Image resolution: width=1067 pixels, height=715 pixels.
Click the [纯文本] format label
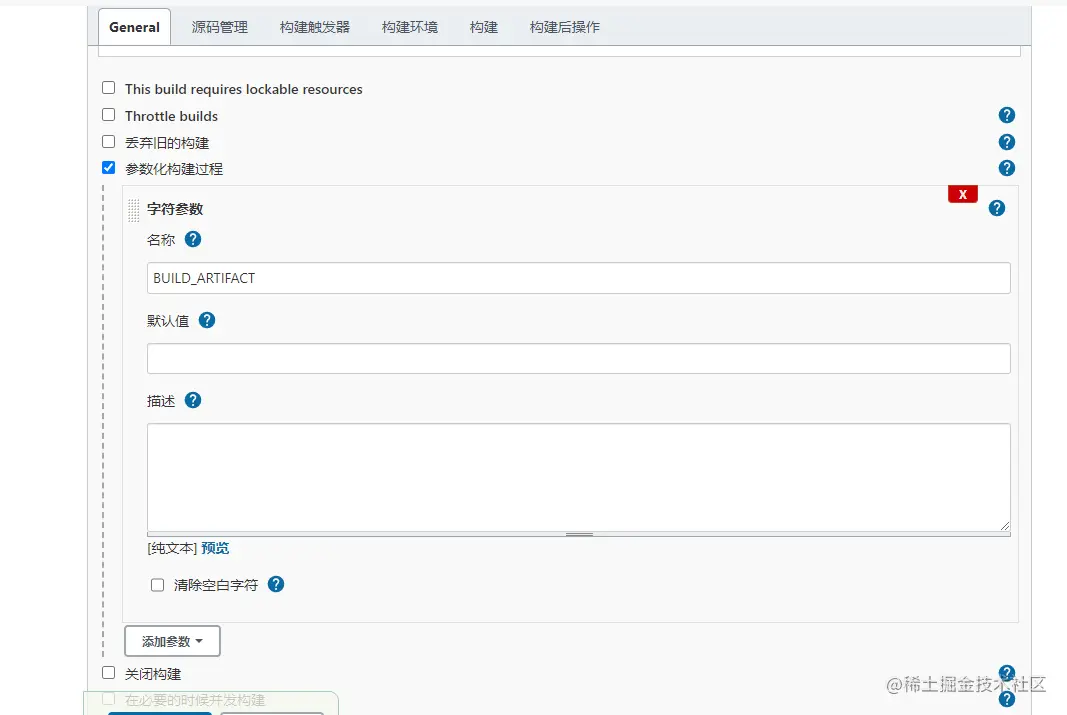(172, 548)
